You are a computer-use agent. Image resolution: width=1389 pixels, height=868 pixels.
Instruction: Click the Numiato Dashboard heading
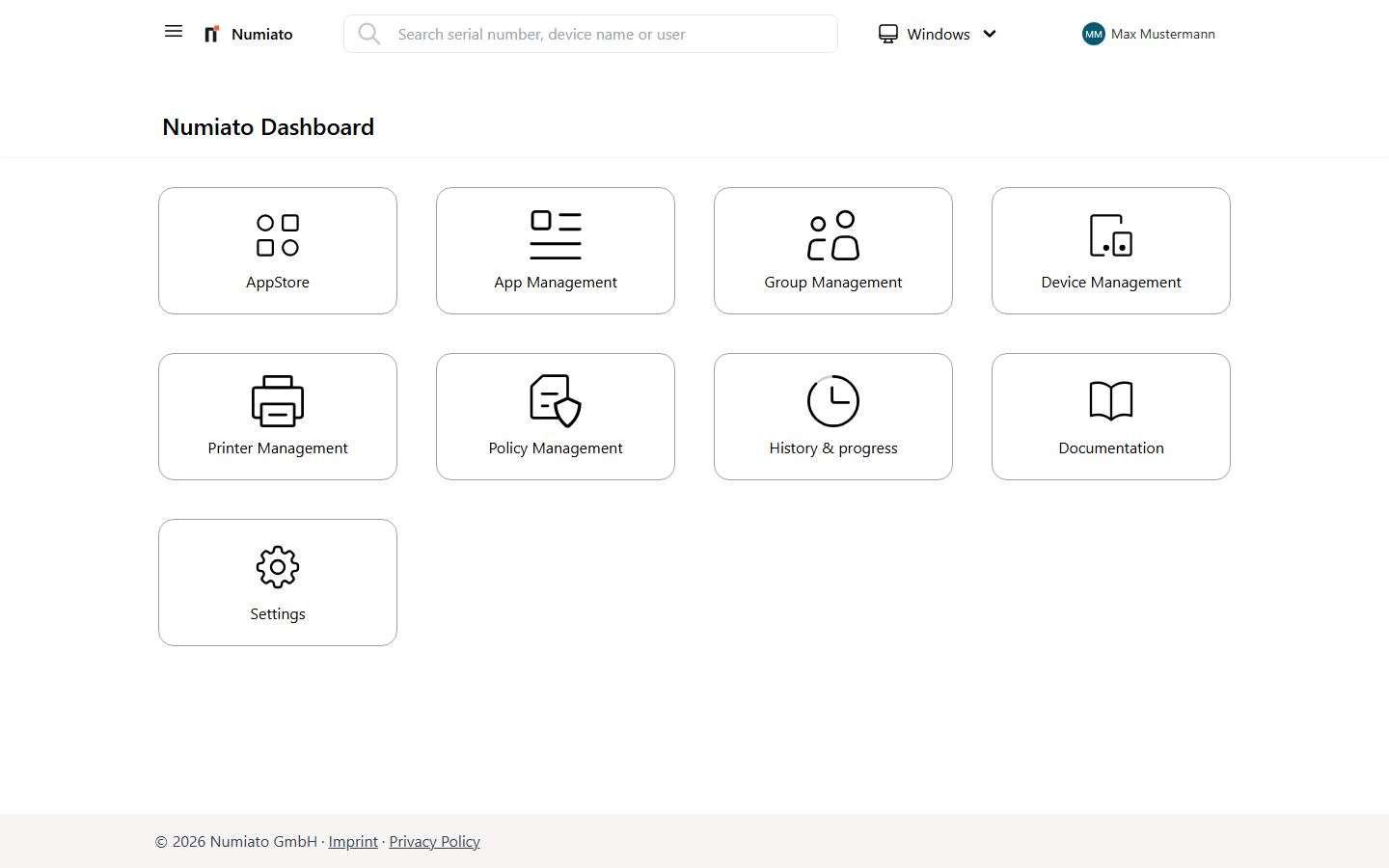tap(267, 126)
